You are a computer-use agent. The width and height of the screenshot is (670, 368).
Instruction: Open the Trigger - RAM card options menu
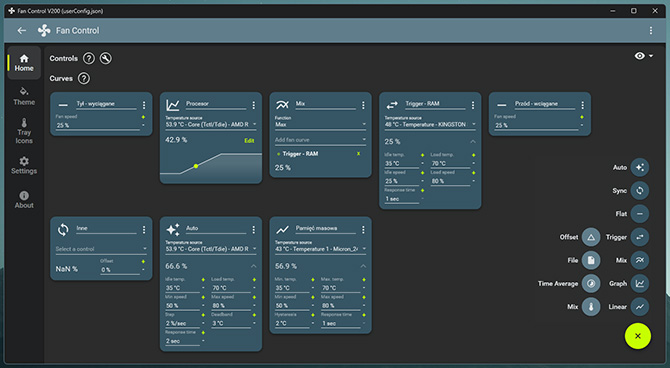pos(473,105)
